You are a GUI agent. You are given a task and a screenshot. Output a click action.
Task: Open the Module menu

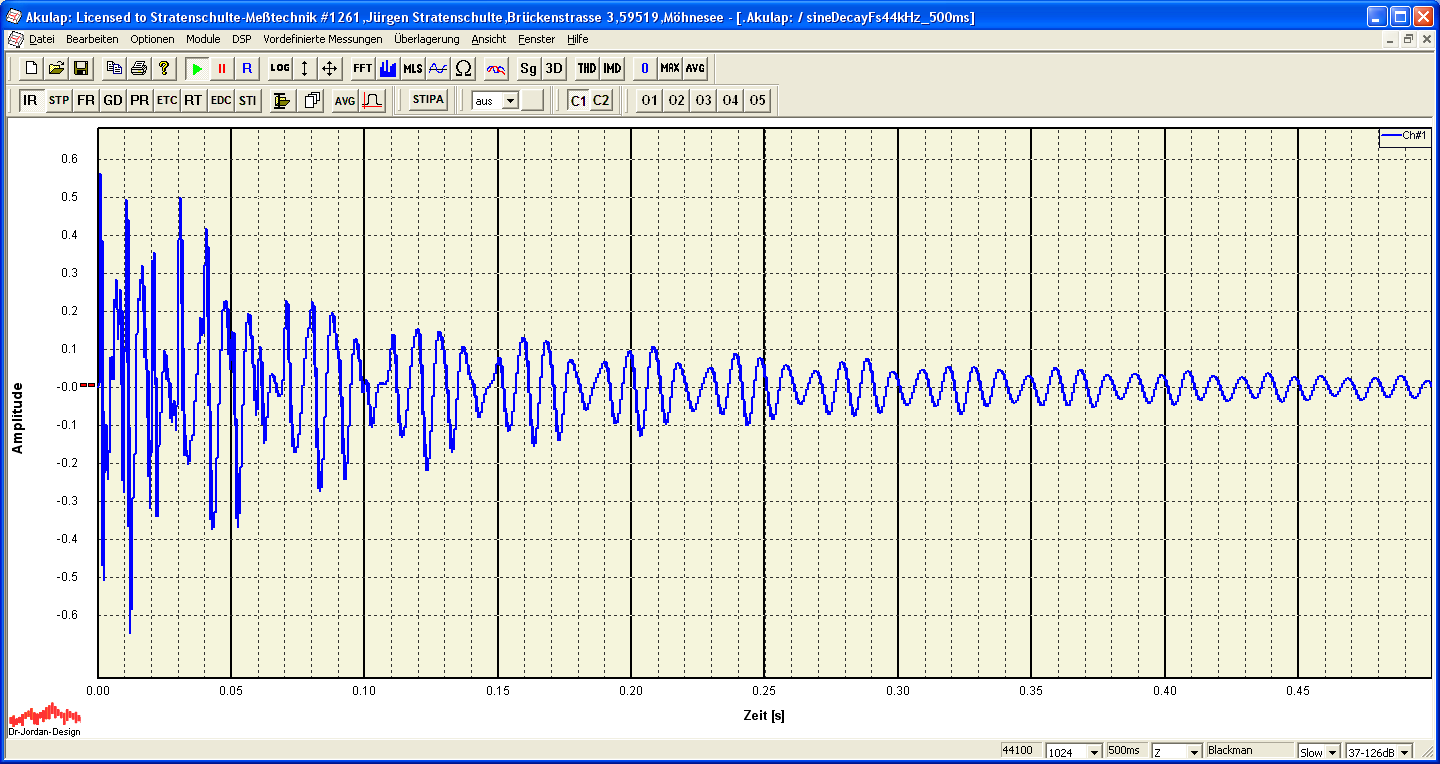point(203,39)
